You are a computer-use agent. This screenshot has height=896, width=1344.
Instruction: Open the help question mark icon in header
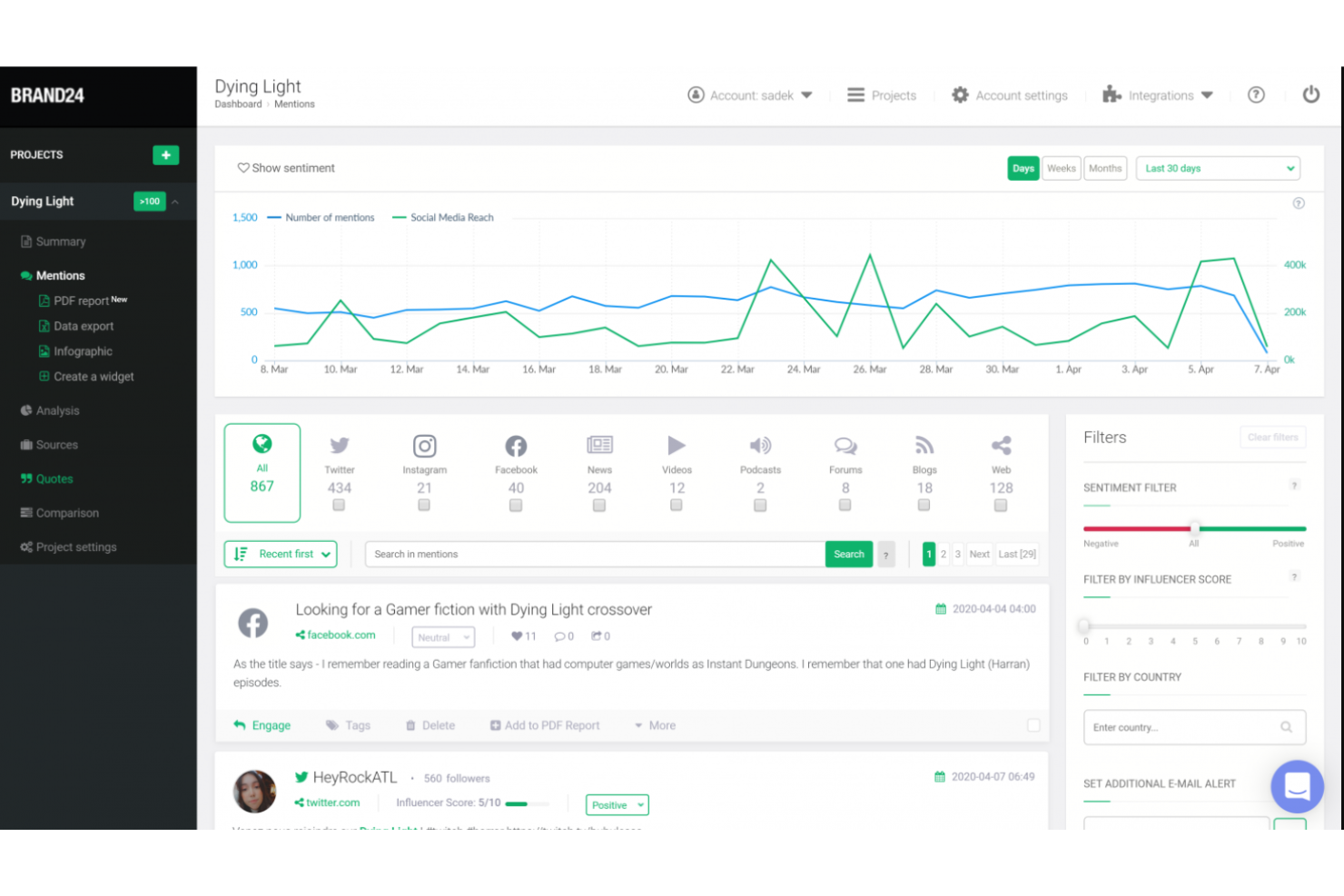(1256, 94)
